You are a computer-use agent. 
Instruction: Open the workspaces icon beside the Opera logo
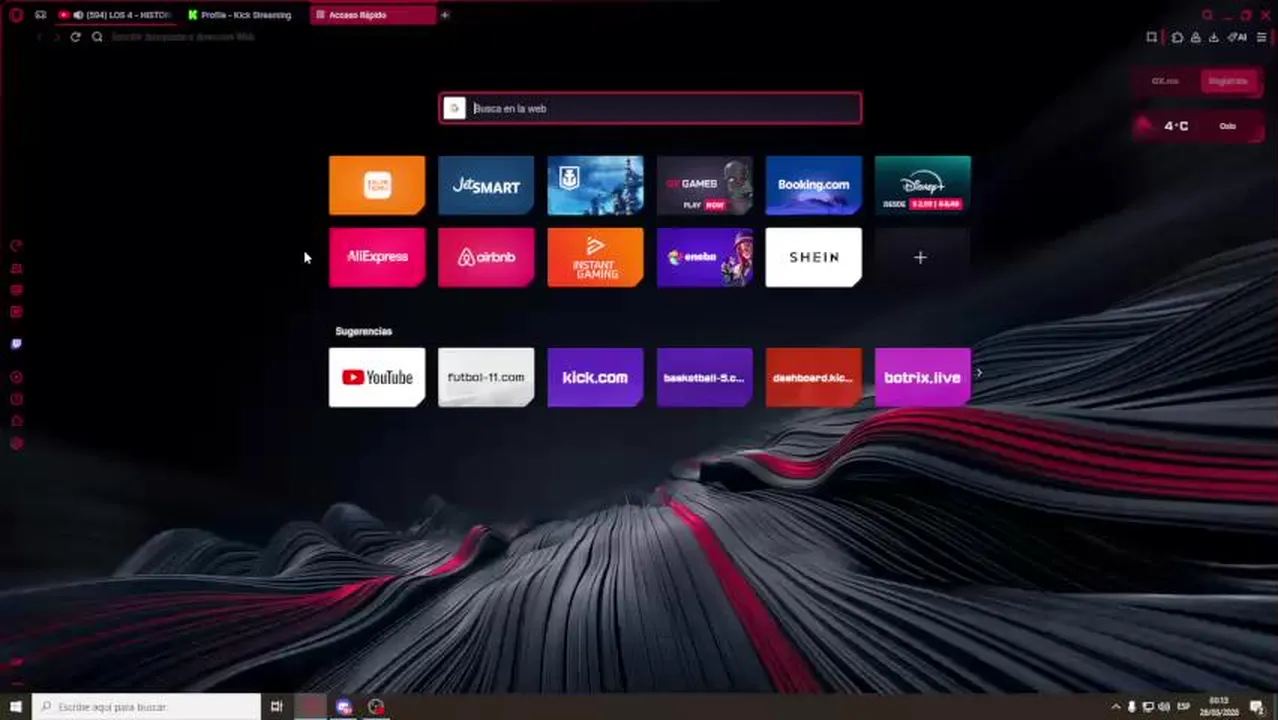[40, 15]
